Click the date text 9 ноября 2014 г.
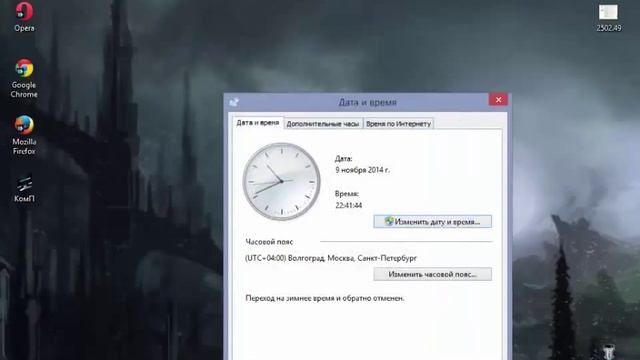Viewport: 640px width, 360px height. click(x=362, y=170)
